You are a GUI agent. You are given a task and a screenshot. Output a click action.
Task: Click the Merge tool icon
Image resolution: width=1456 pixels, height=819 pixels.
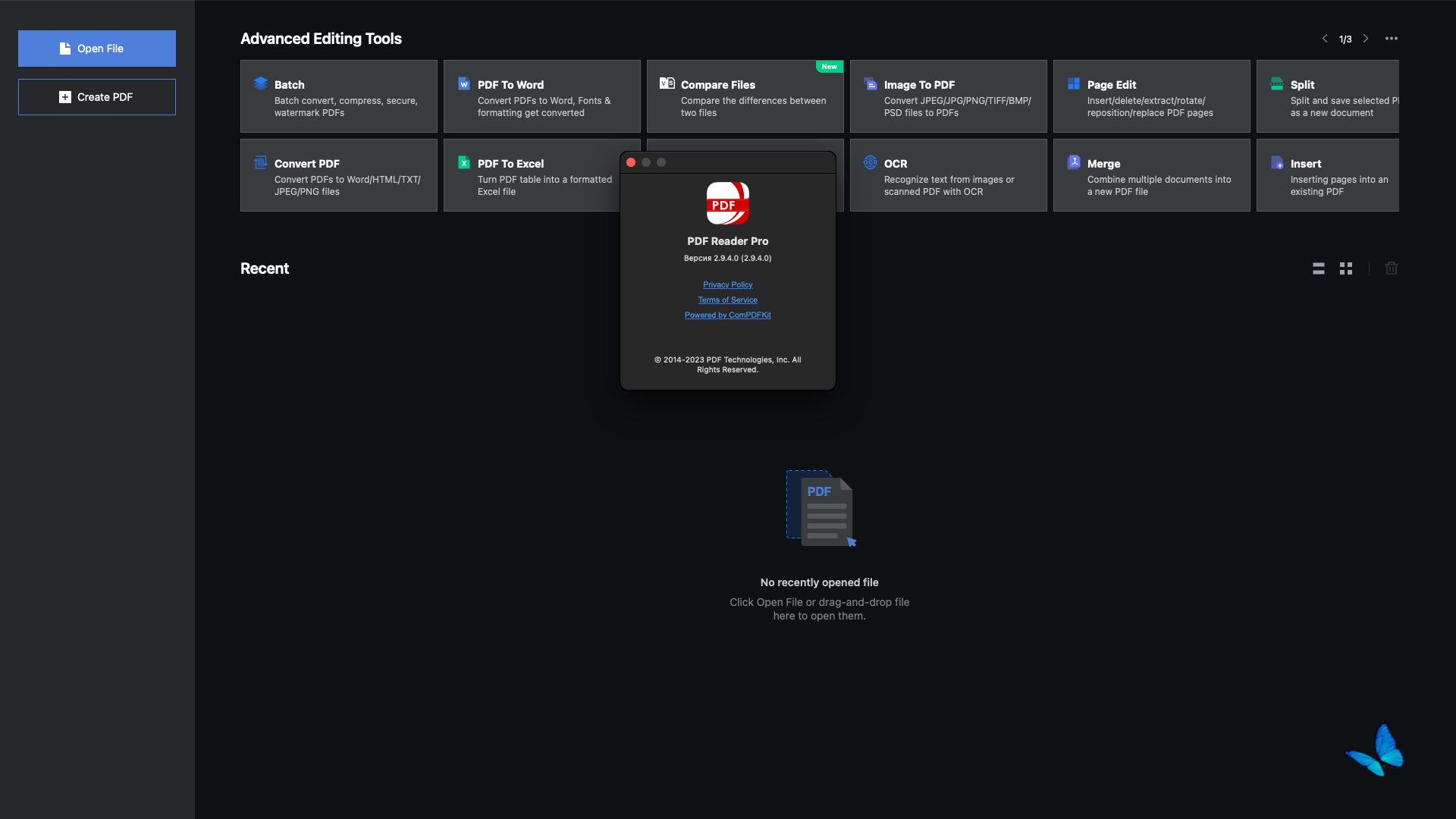(1074, 162)
